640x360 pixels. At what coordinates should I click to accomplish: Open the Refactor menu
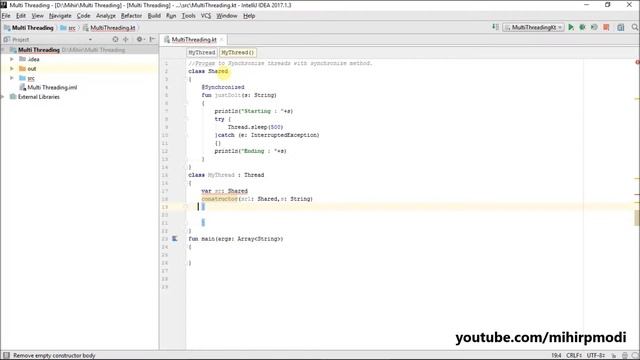[x=131, y=16]
